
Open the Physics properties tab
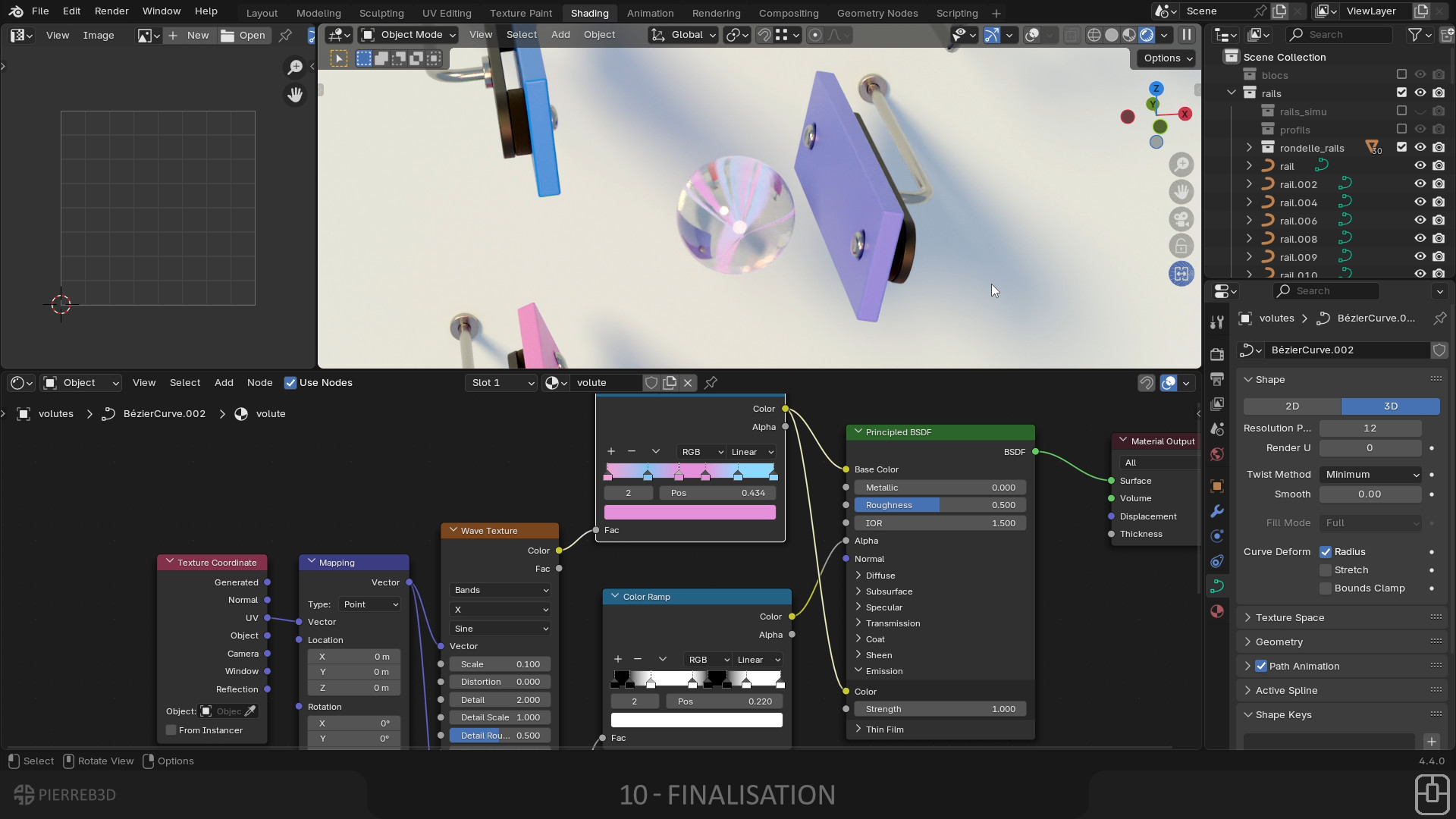(1217, 536)
